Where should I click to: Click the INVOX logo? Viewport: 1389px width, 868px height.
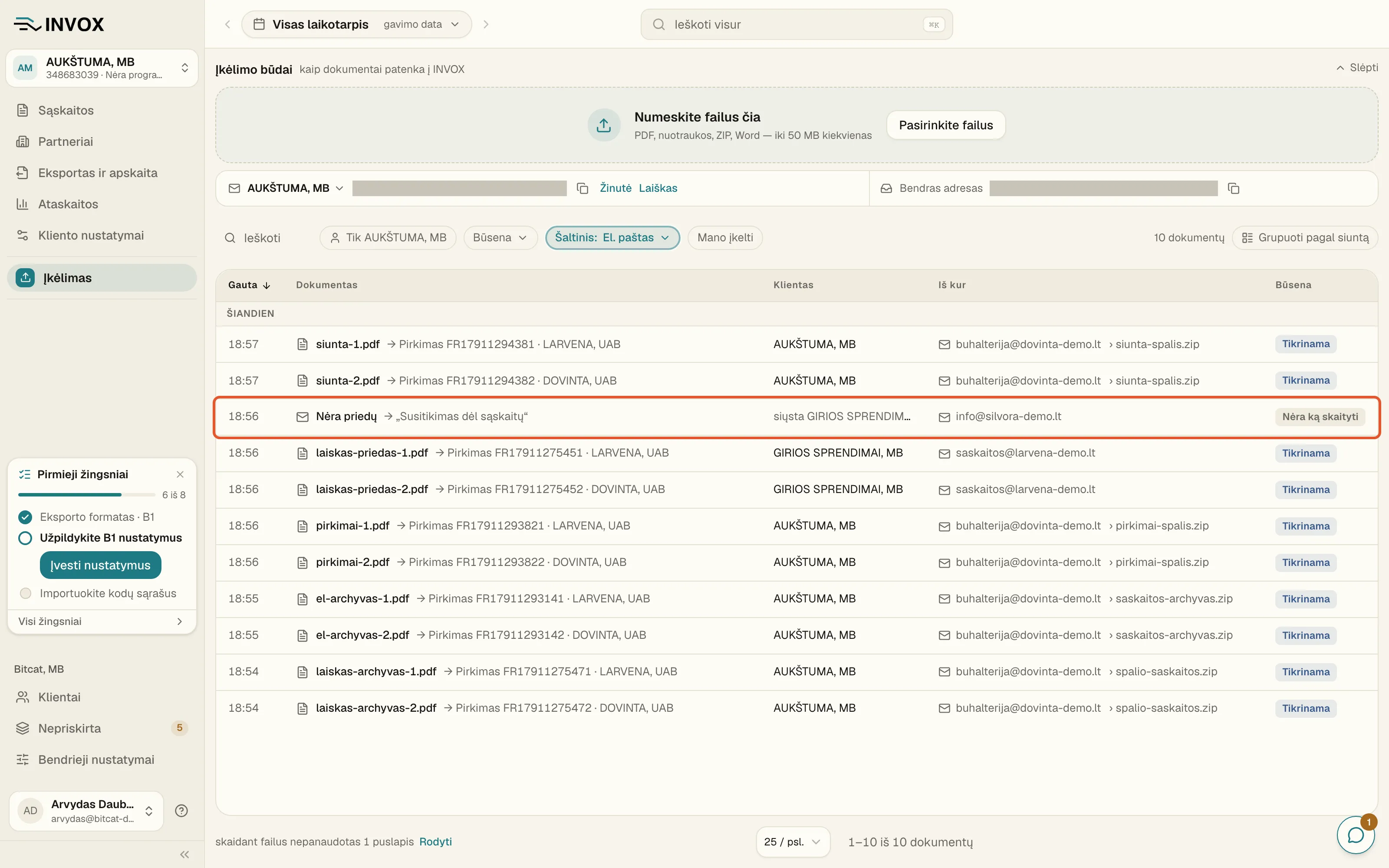coord(59,24)
